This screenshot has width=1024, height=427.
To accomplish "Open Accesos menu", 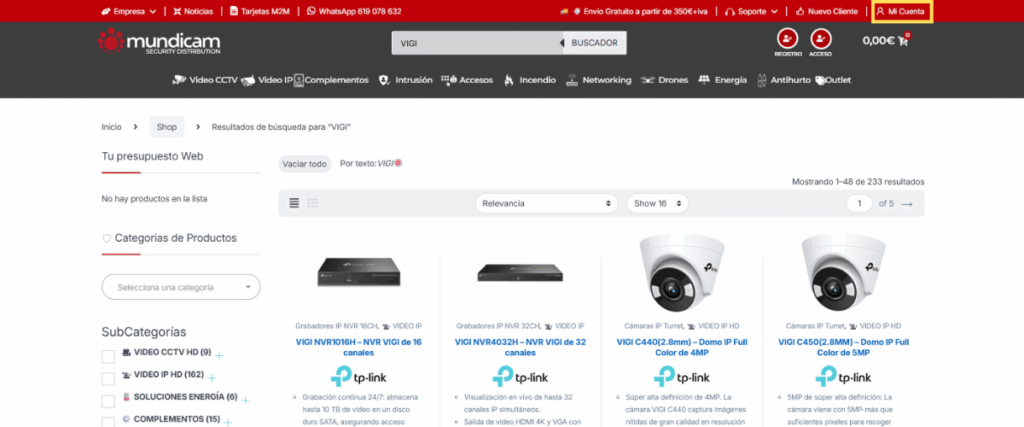I will point(468,80).
